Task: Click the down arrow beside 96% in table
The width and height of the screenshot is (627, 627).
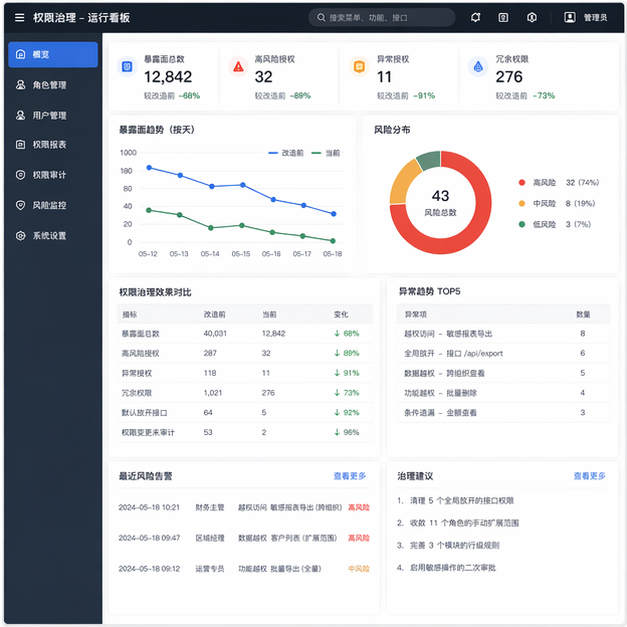Action: point(337,432)
